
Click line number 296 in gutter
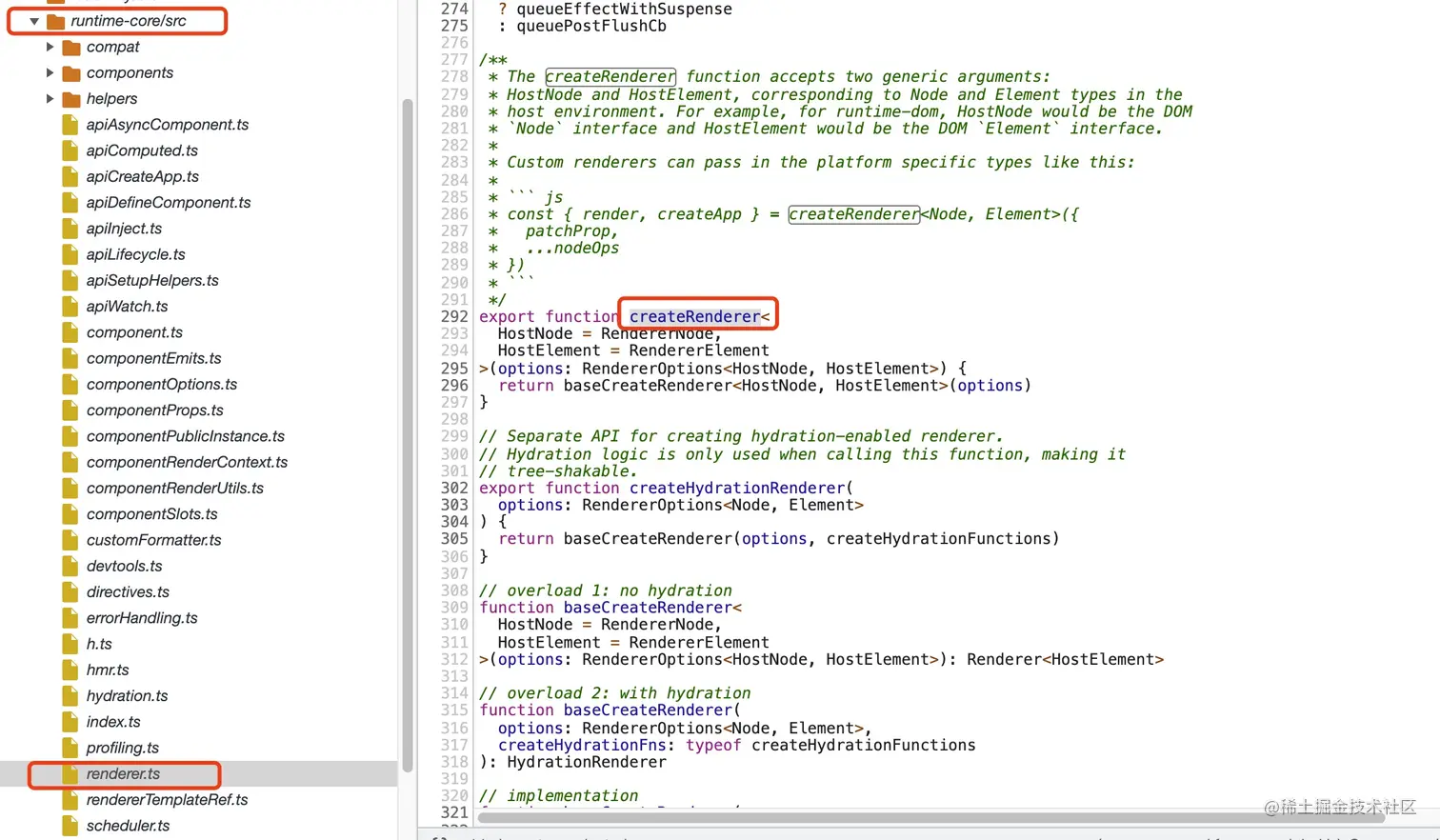(x=454, y=386)
